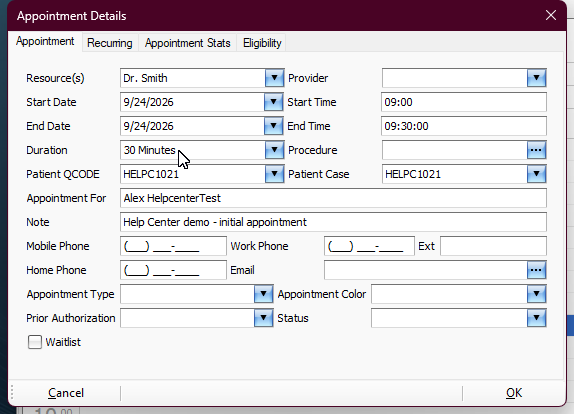Click the Work Phone input field
The height and width of the screenshot is (414, 574).
[369, 246]
